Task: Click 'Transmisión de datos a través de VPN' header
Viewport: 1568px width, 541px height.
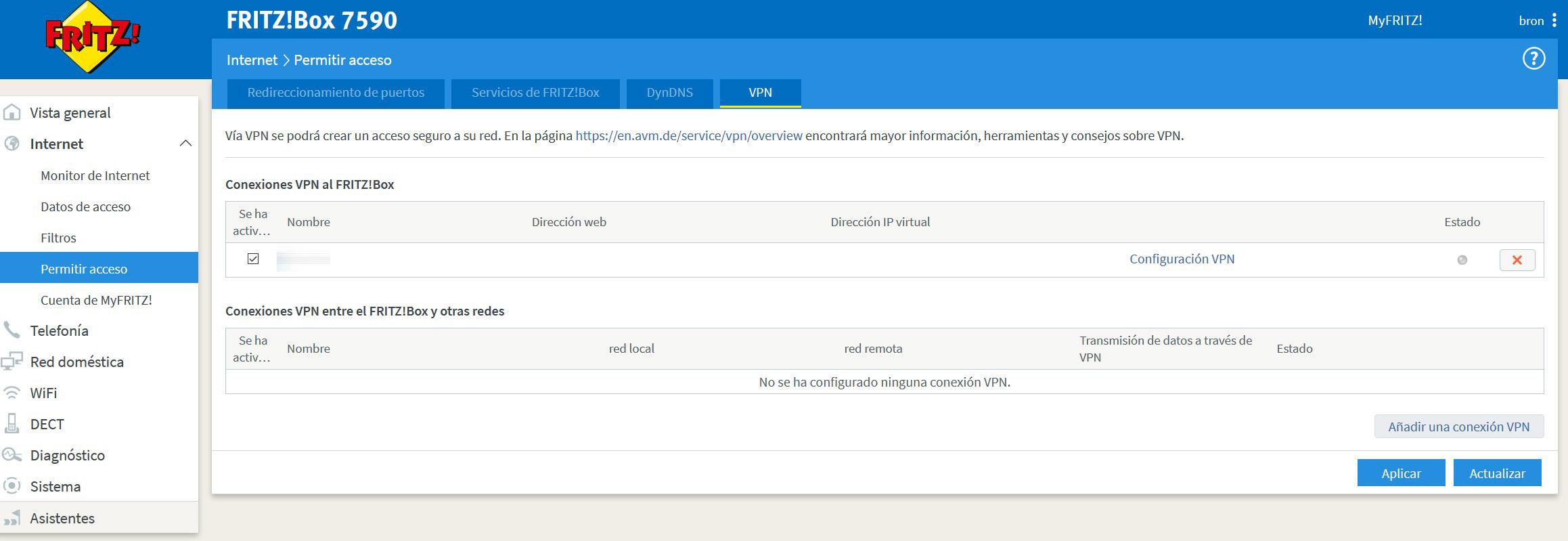Action: [1165, 348]
